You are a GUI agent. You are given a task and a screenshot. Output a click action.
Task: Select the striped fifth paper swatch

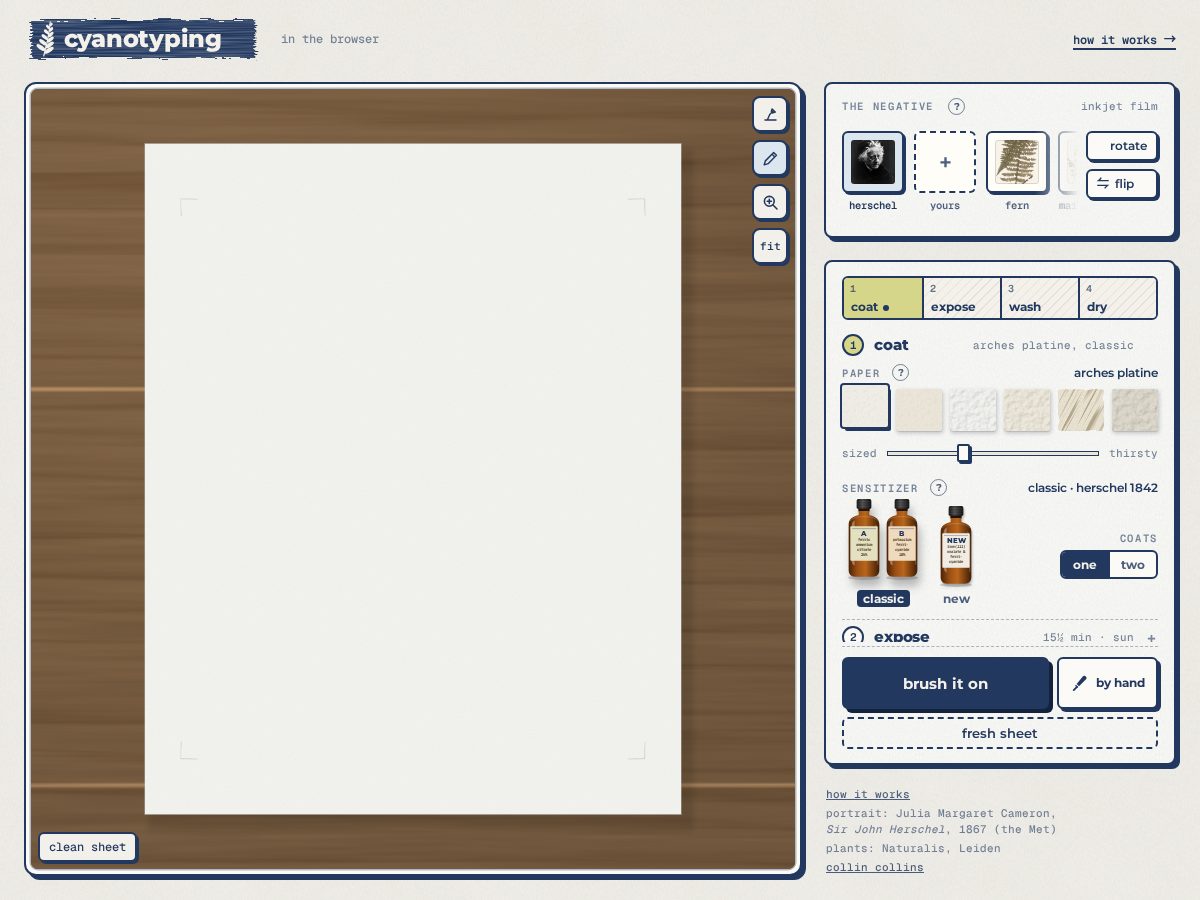1081,409
